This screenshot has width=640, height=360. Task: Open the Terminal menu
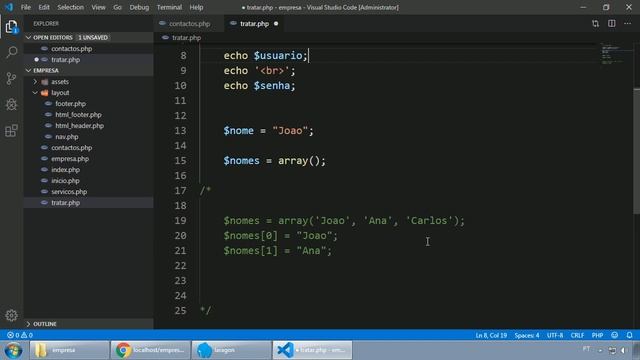point(169,7)
